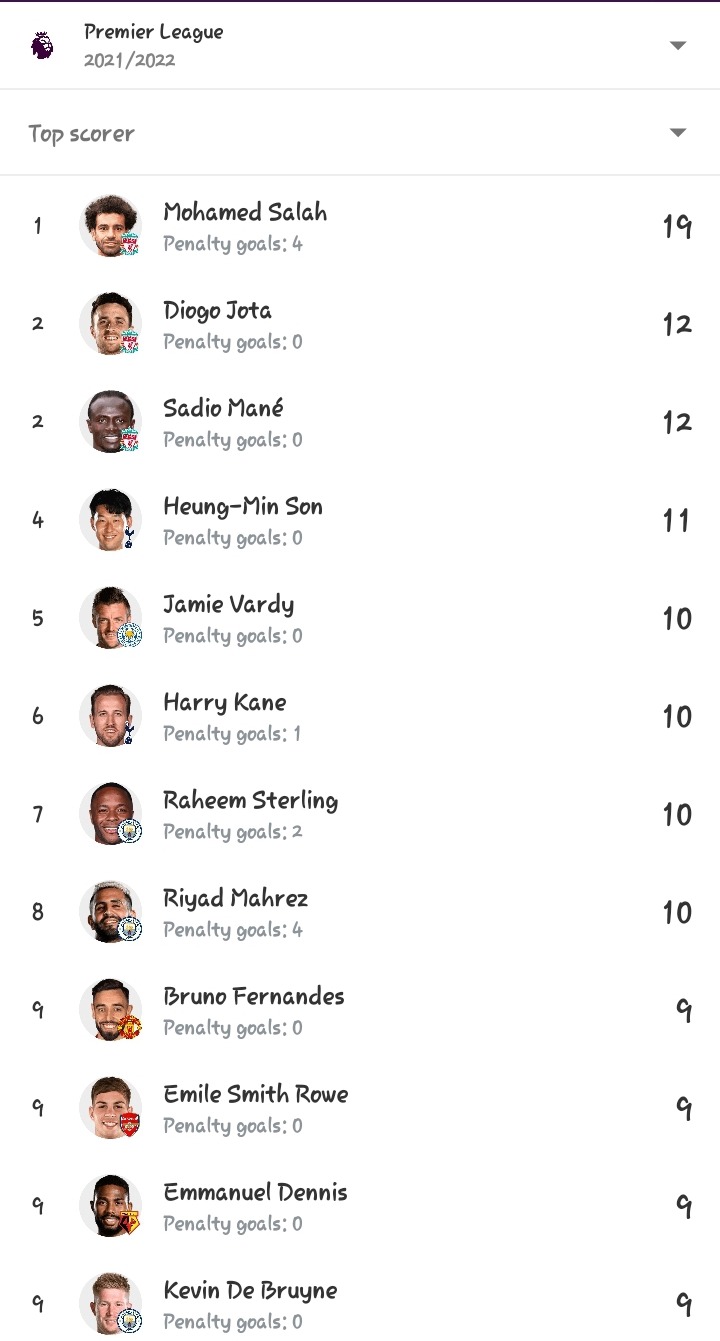Click the Watford badge on Emmanuel Dennis

[130, 1222]
